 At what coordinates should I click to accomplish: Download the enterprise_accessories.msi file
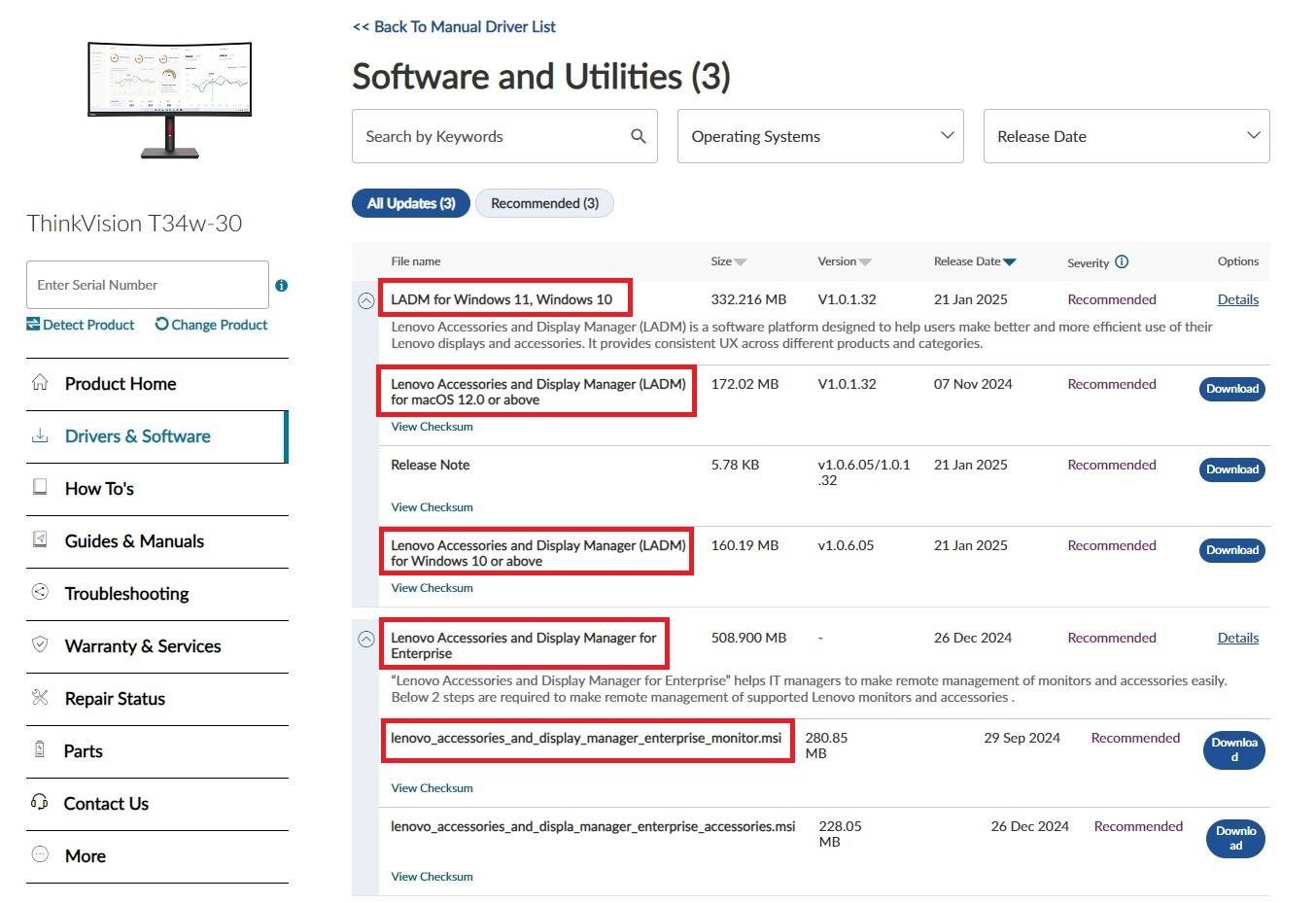pyautogui.click(x=1235, y=839)
